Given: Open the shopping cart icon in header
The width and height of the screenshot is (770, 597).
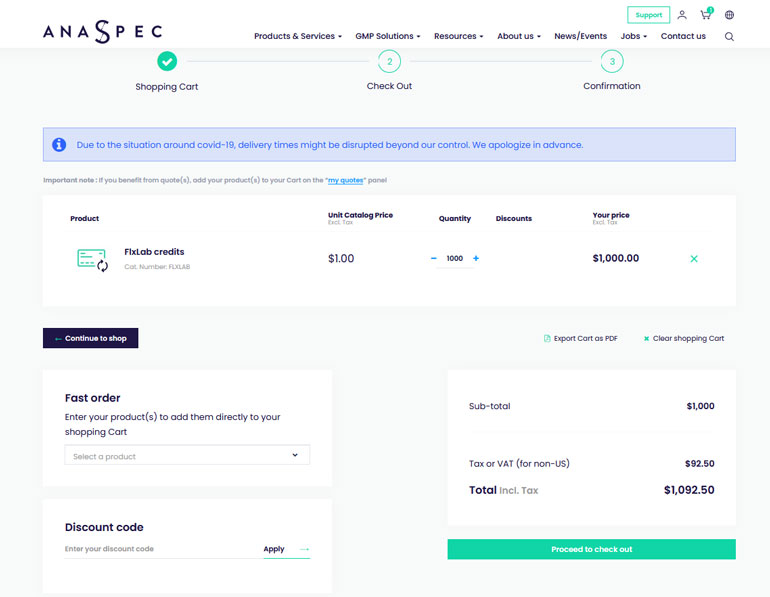Looking at the screenshot, I should coord(706,14).
